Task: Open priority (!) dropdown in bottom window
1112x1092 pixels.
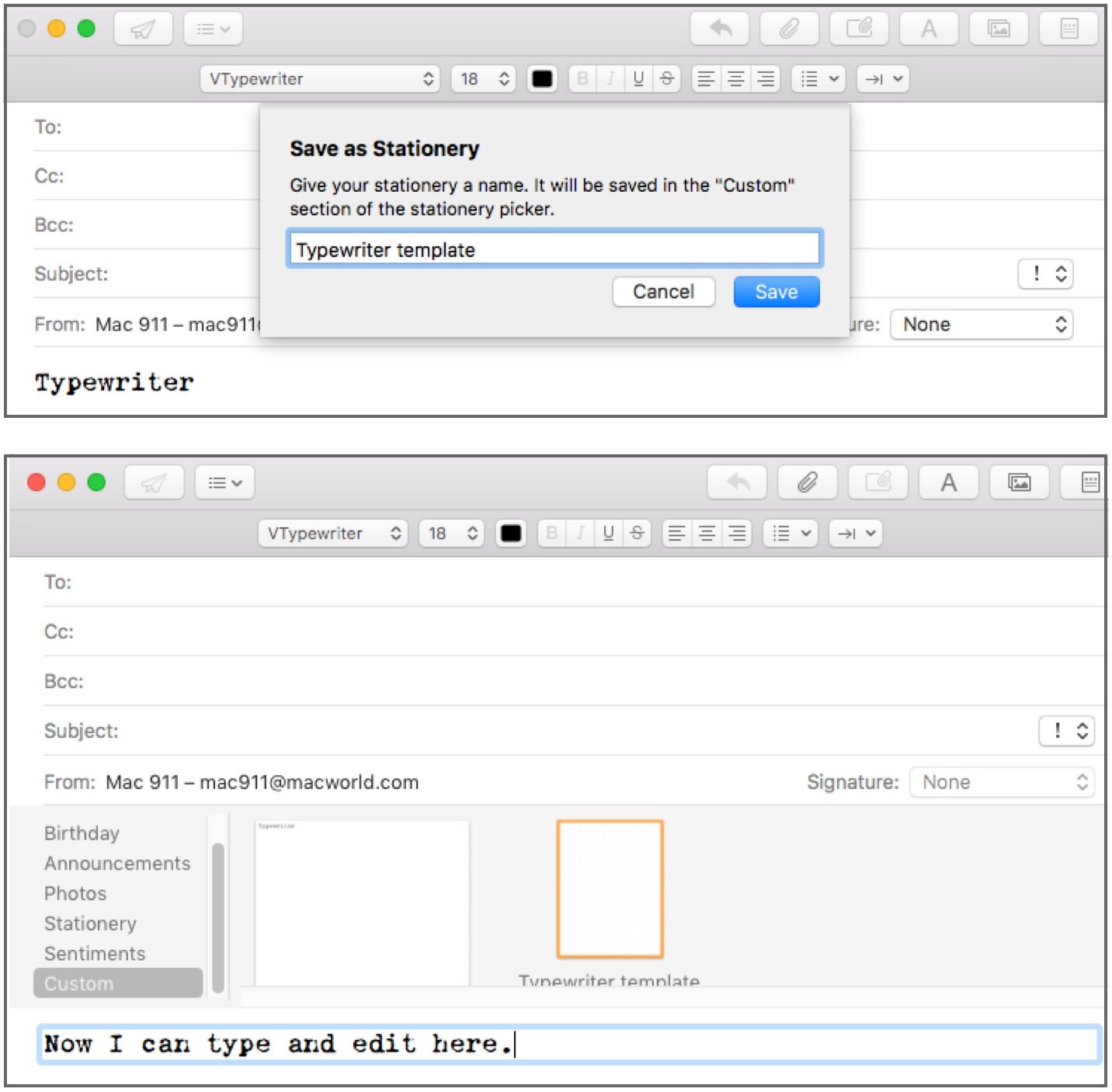Action: pos(1067,731)
